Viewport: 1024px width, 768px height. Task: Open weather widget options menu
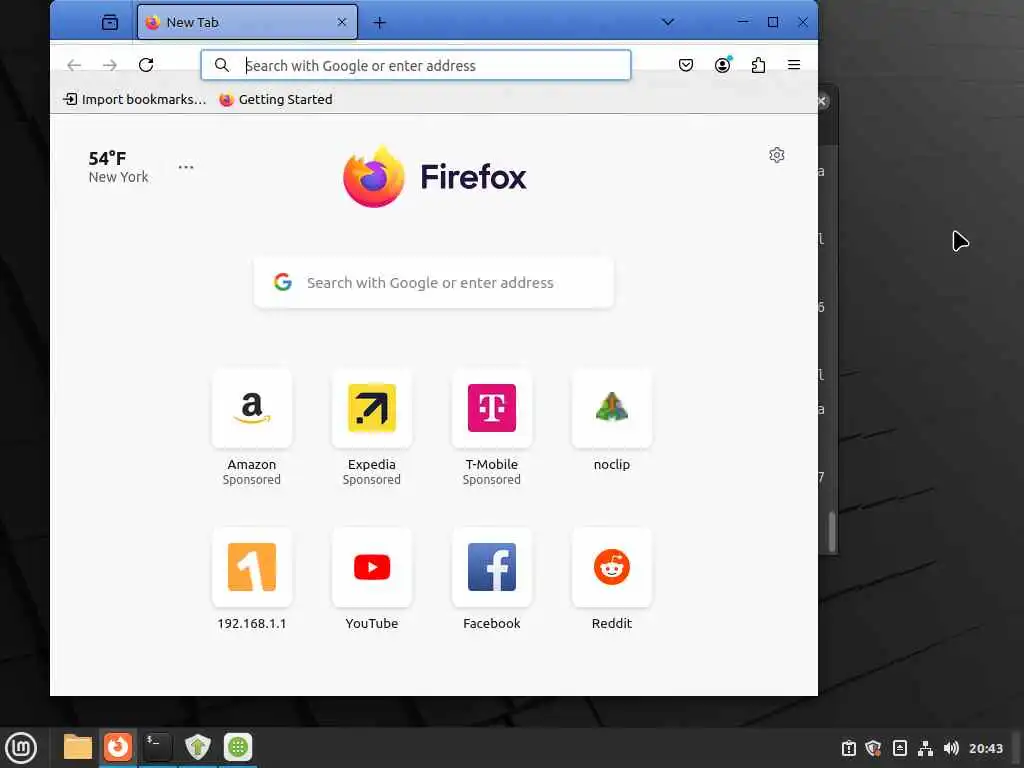tap(186, 167)
